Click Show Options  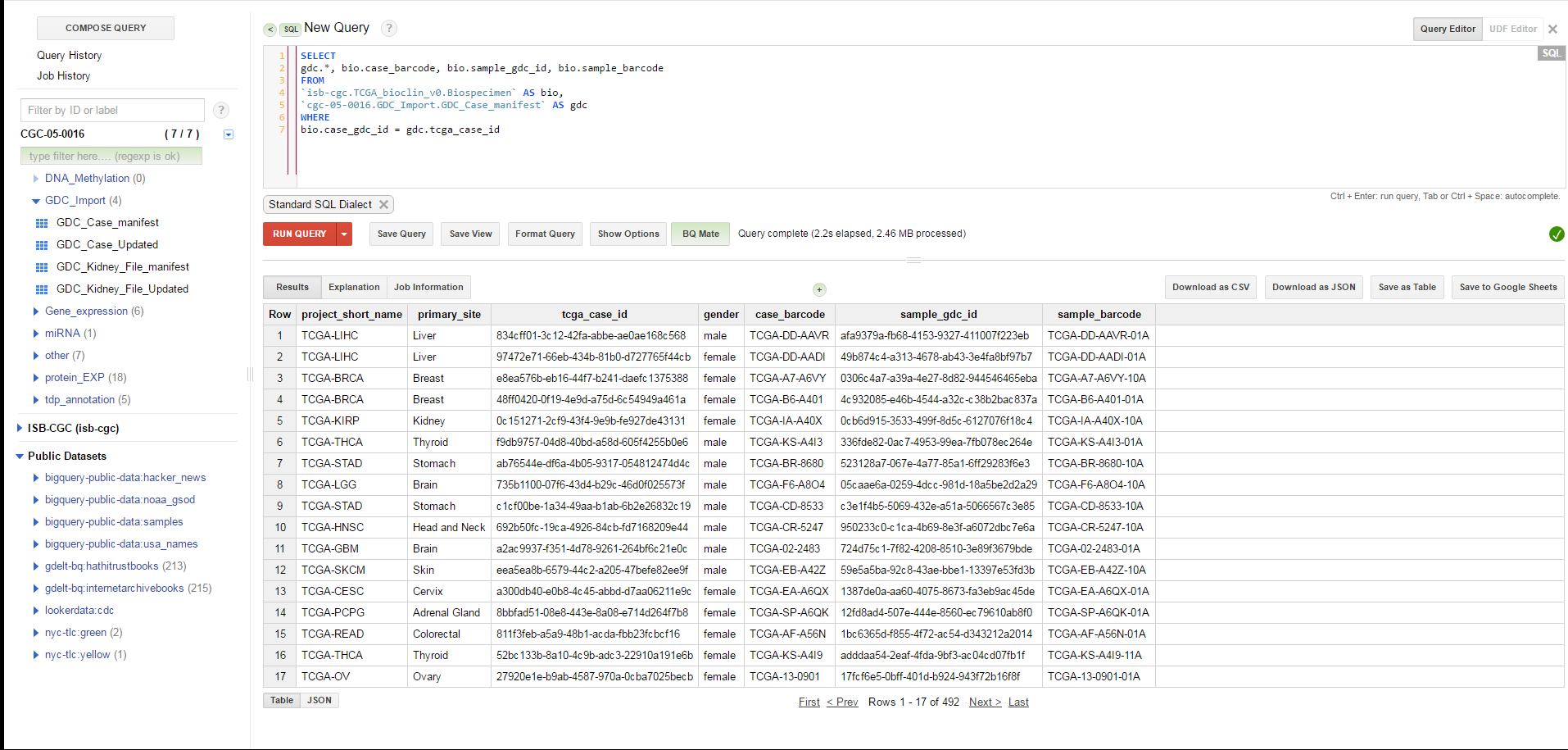click(x=628, y=234)
